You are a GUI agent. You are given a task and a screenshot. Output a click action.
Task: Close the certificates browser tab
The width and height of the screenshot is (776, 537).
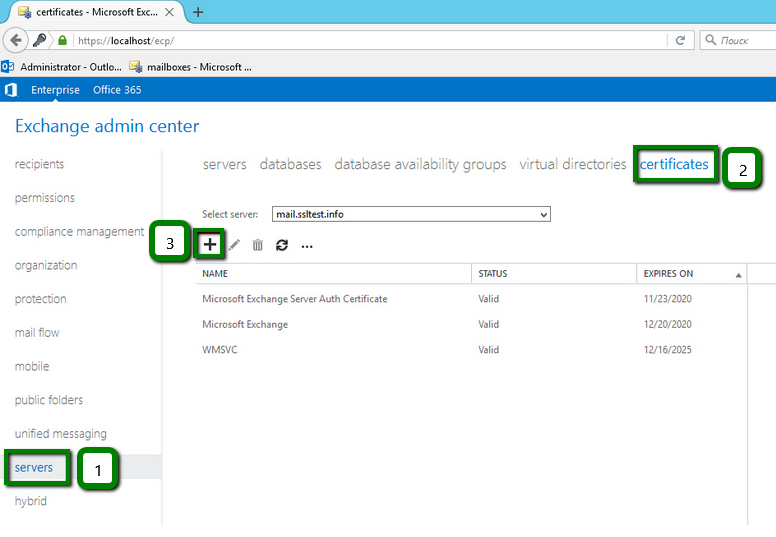click(169, 12)
